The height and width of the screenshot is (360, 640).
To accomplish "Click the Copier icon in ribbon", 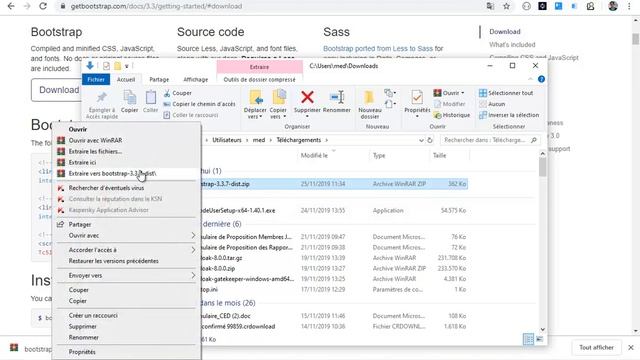I will coord(129,98).
